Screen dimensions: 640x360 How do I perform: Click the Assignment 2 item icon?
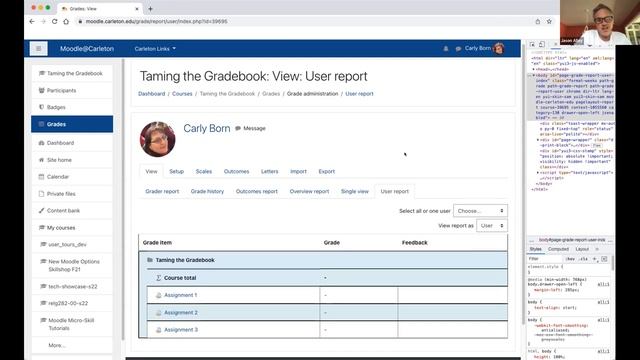click(x=159, y=313)
